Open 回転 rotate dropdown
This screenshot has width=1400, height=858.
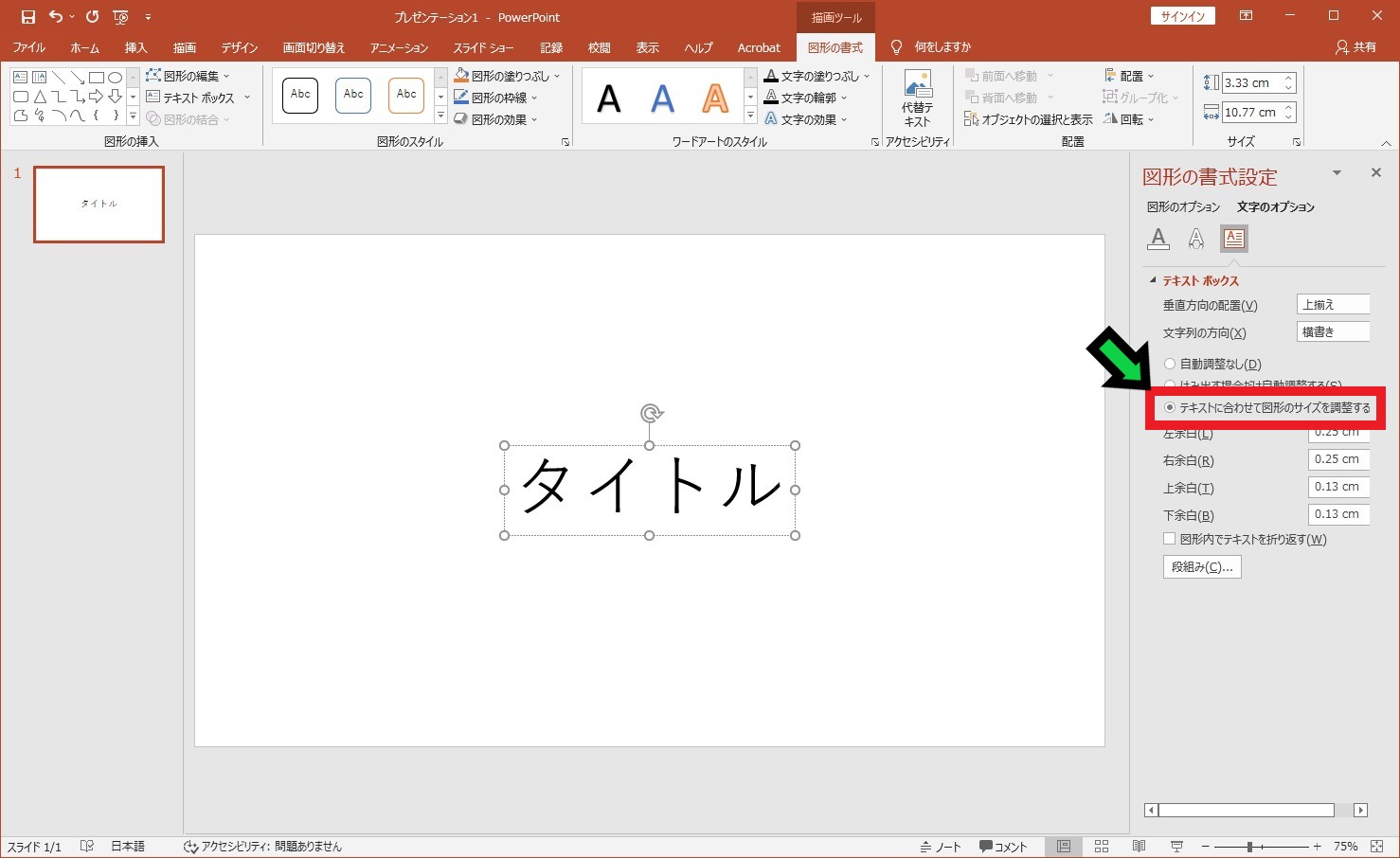click(x=1129, y=119)
